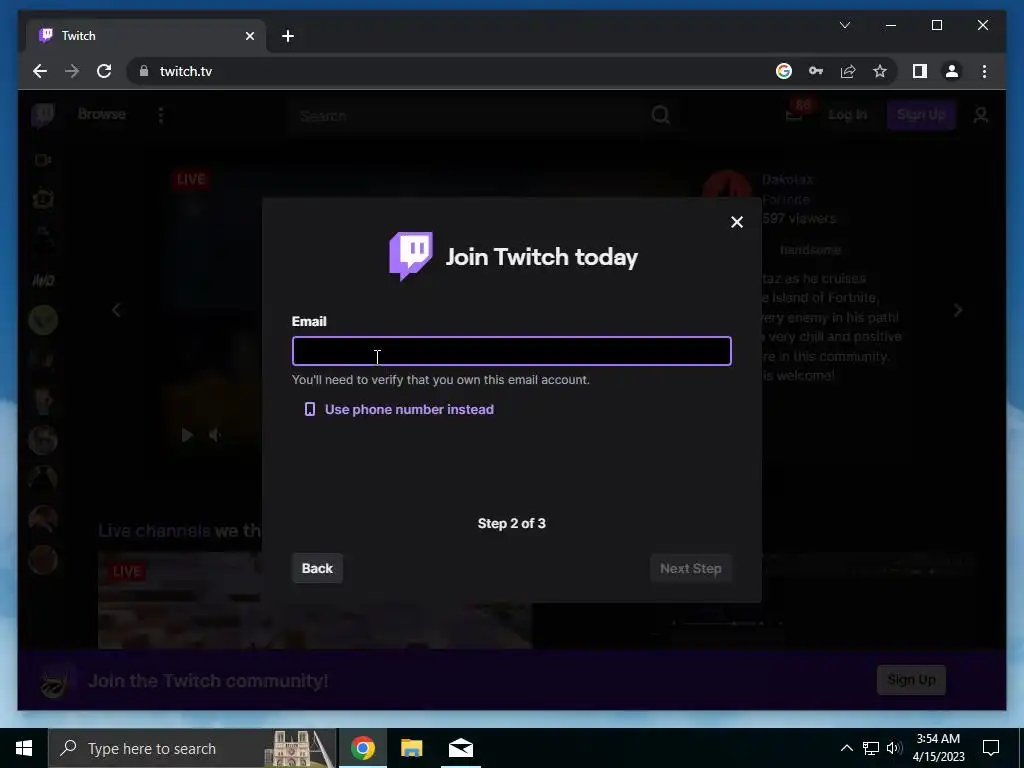
Task: Open Mail app from the taskbar
Action: pyautogui.click(x=460, y=748)
